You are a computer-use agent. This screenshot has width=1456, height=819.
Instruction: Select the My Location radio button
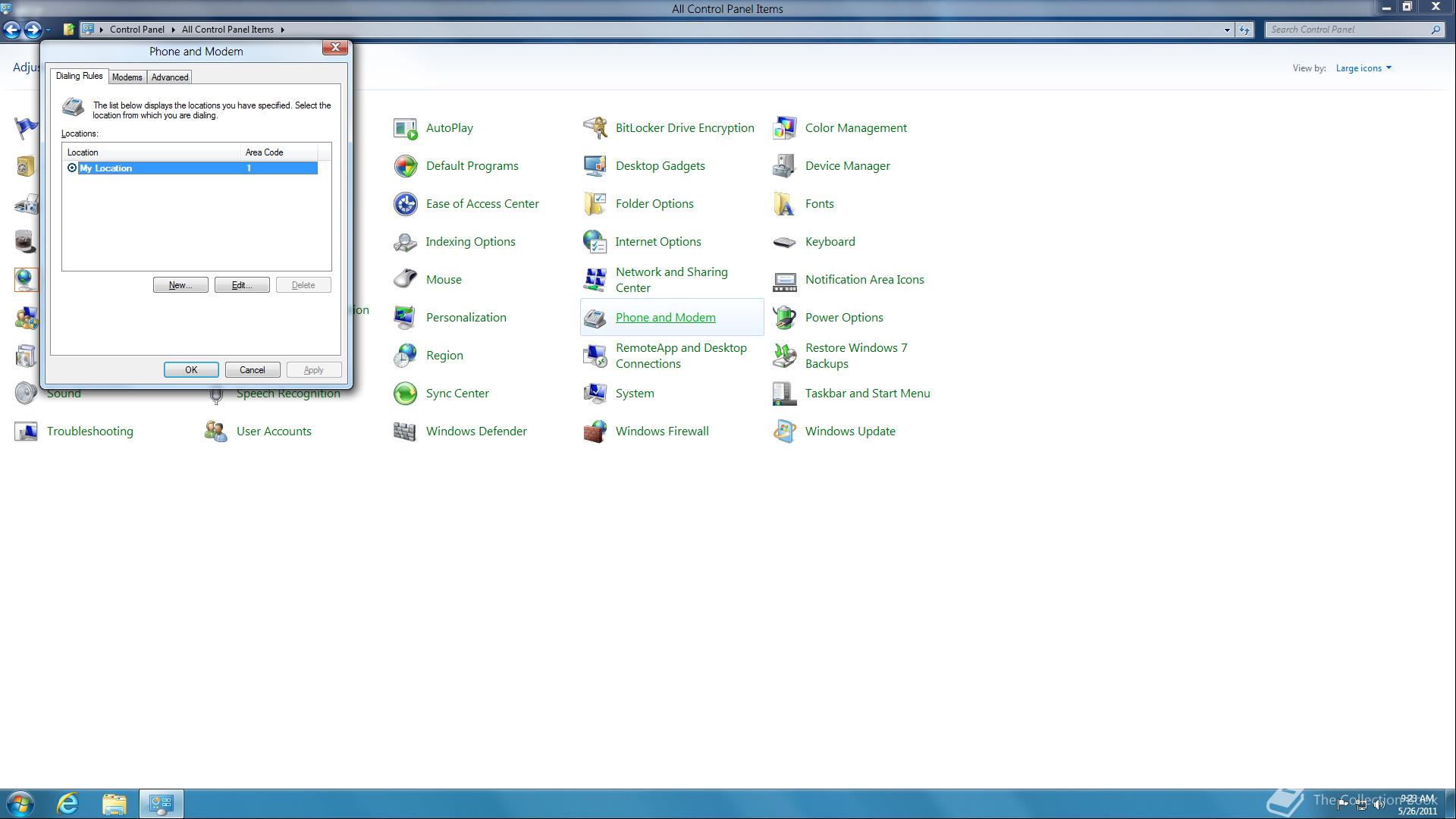coord(72,168)
